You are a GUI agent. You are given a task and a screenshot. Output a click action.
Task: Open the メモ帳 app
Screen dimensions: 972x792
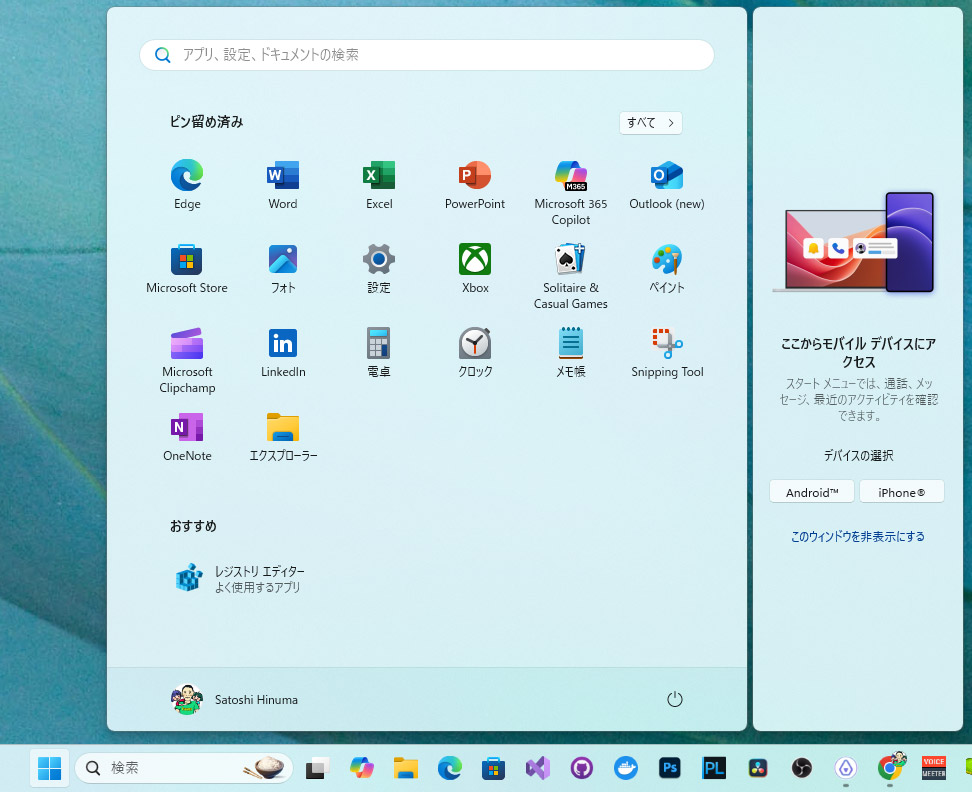pyautogui.click(x=571, y=353)
